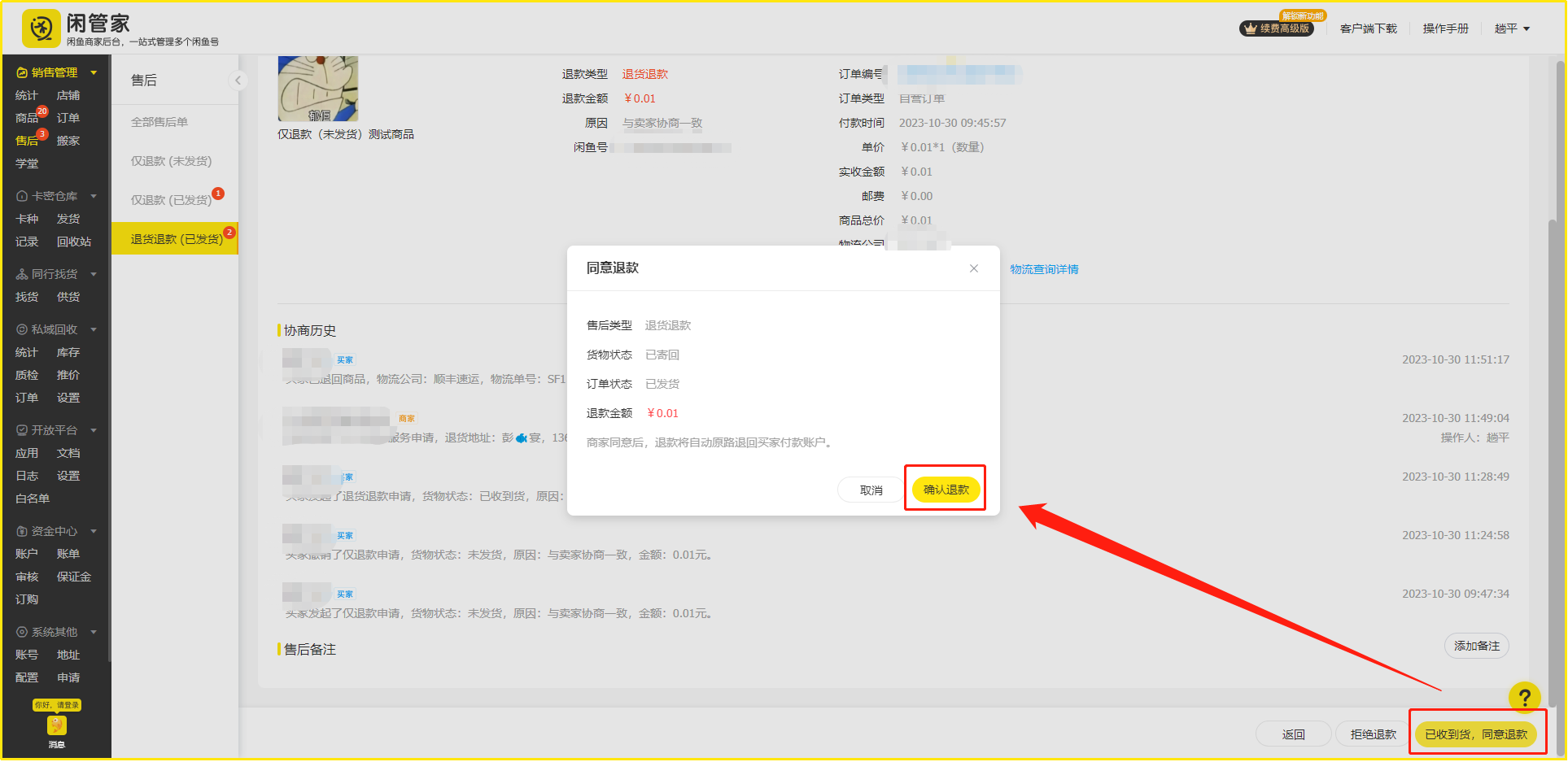Click the product thumbnail image
The width and height of the screenshot is (1568, 762).
coord(318,89)
